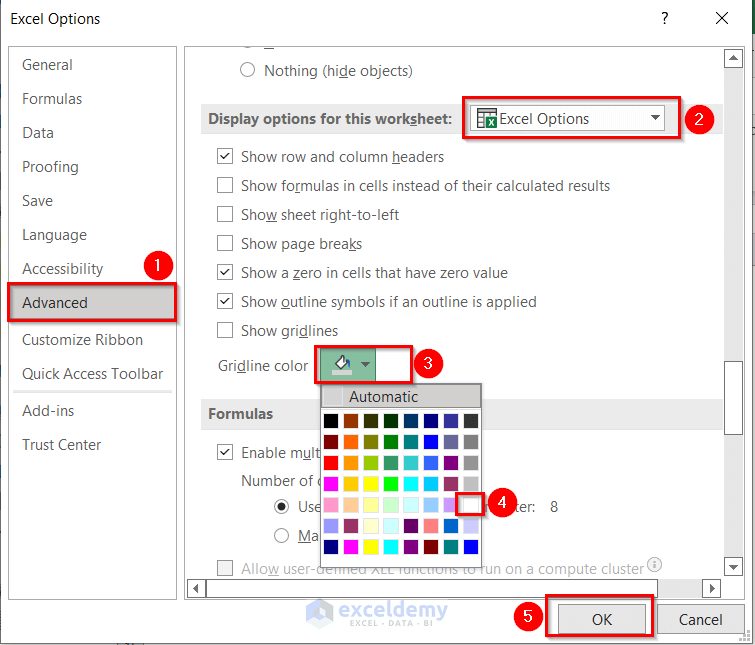Click the vertical scrollbar down arrow
755x645 pixels.
point(733,567)
